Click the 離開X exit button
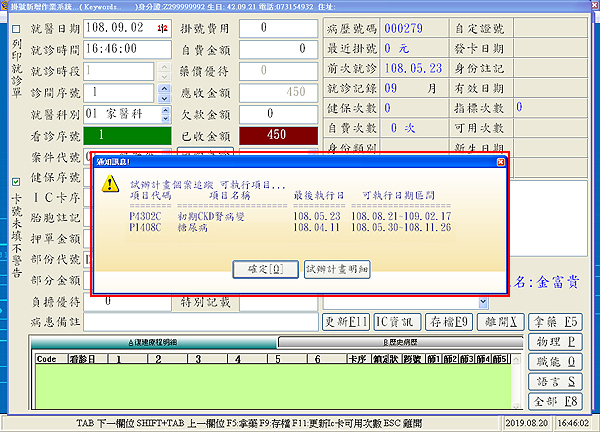Screen dimensions: 600x432 coord(498,322)
